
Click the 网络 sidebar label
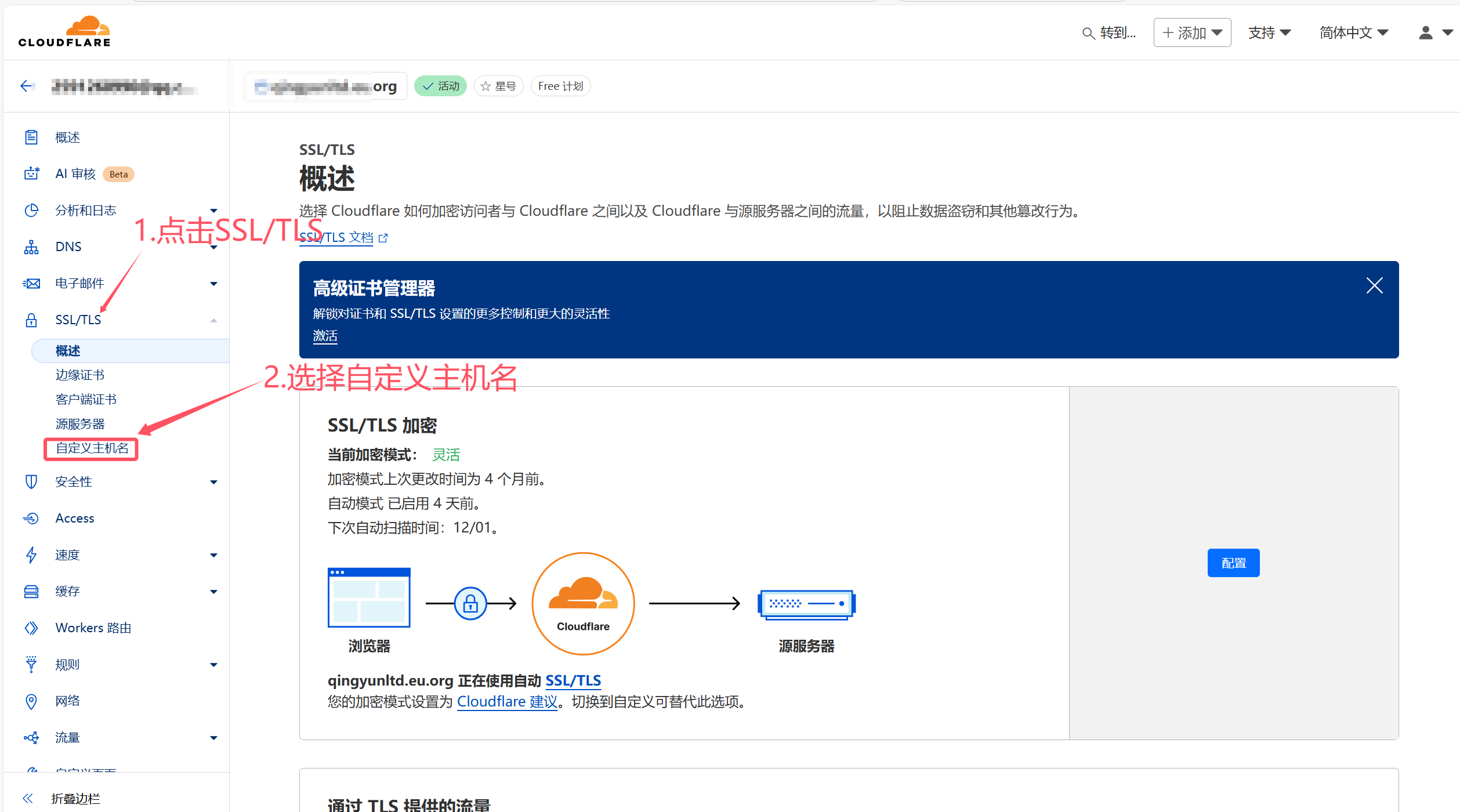[x=67, y=701]
